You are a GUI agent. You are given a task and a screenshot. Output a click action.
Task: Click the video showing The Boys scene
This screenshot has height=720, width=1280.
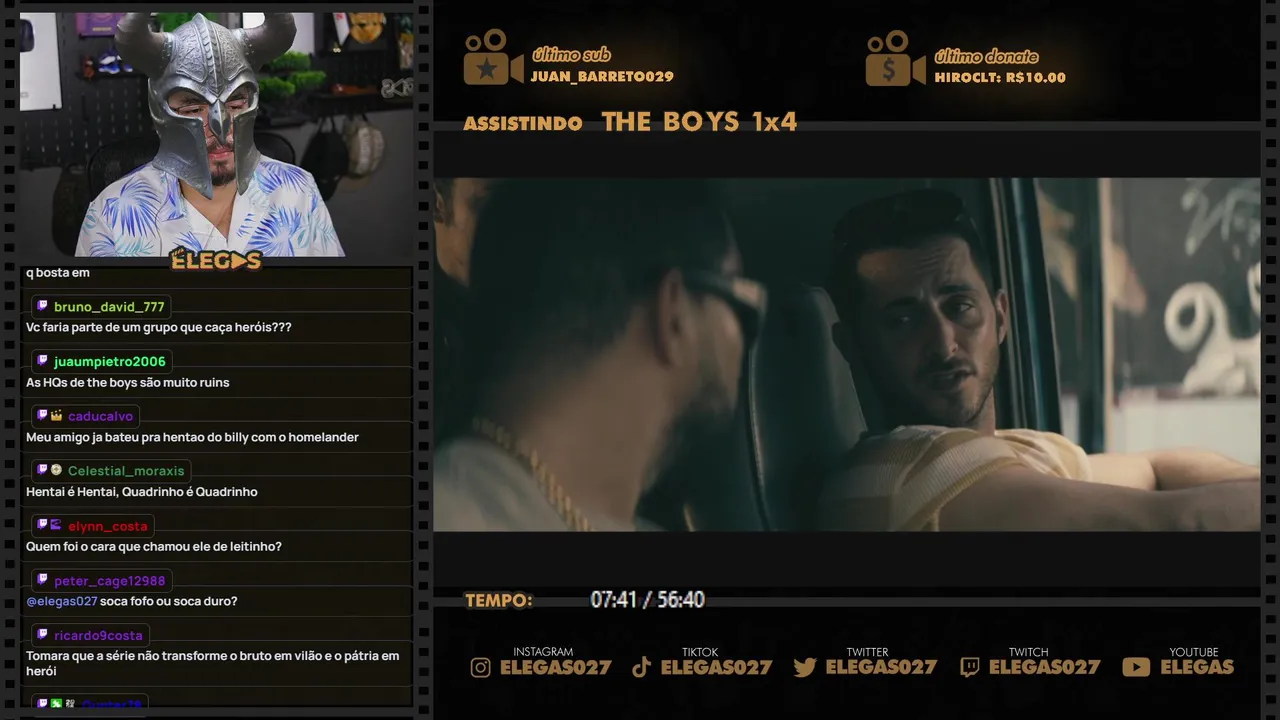pyautogui.click(x=846, y=354)
